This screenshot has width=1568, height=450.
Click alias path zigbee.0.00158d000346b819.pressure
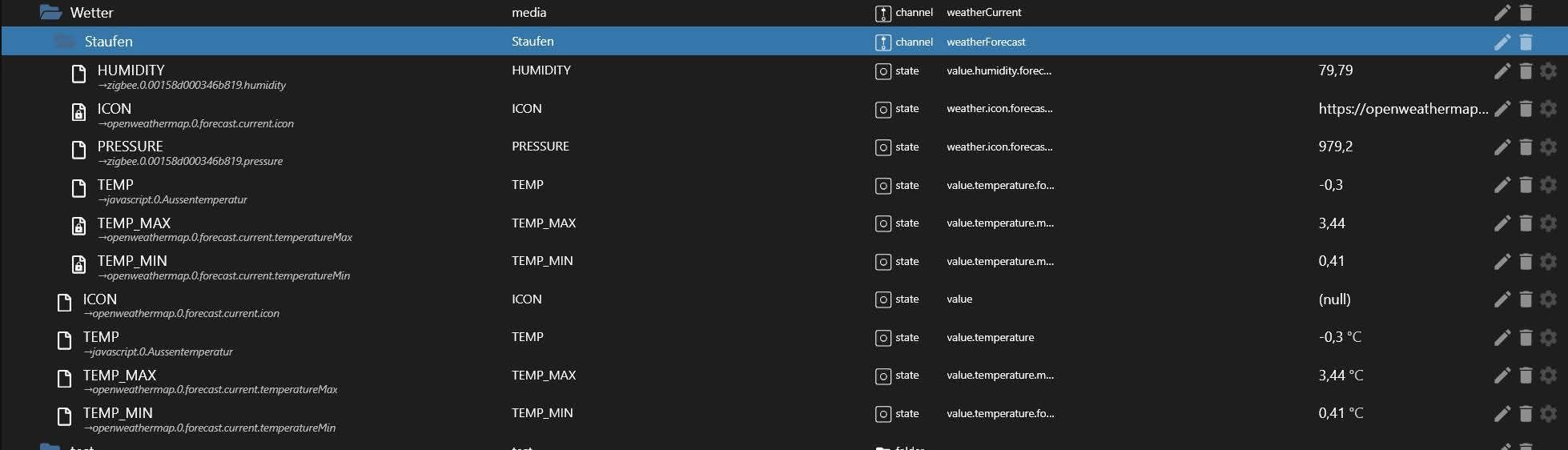click(x=191, y=161)
